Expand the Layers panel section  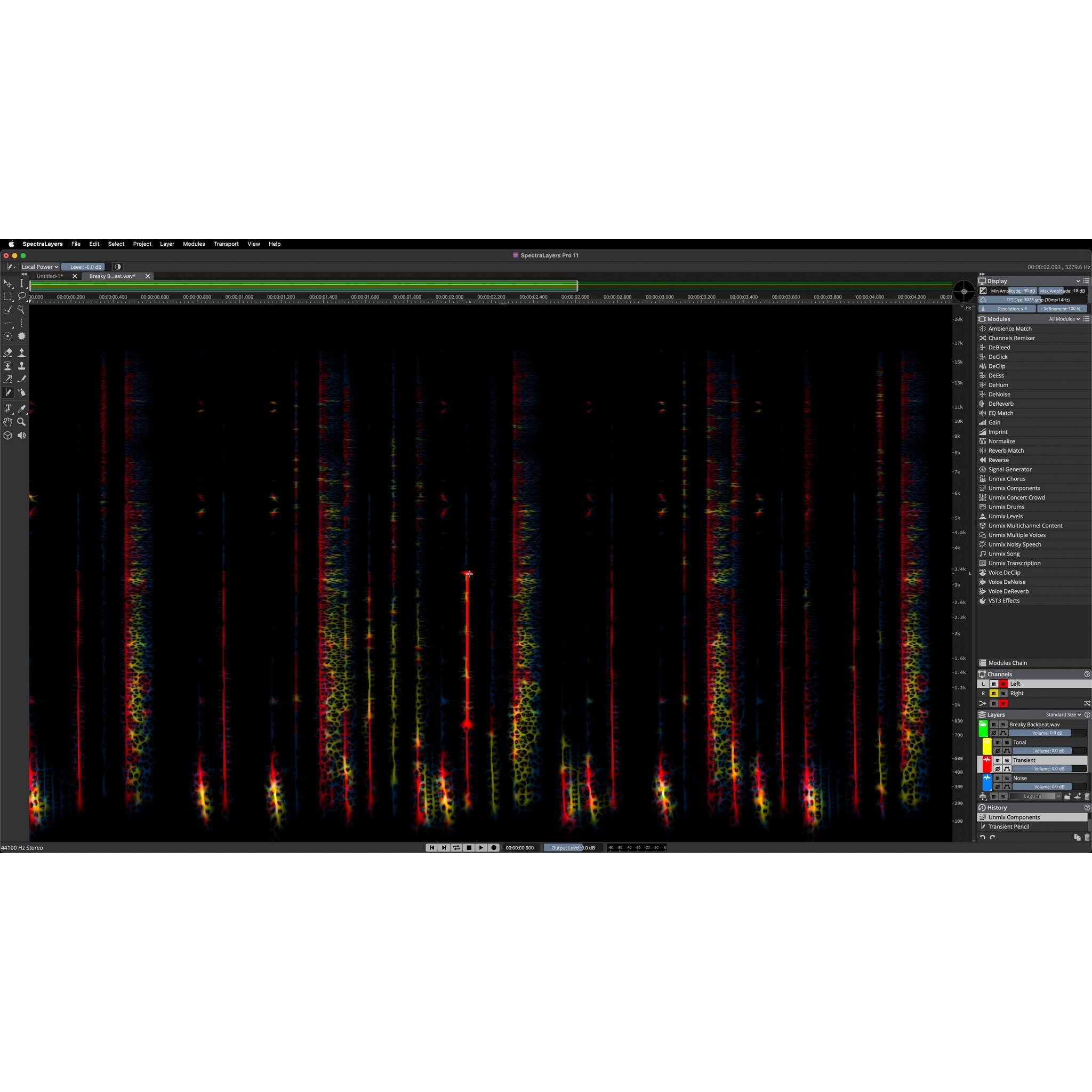click(983, 714)
